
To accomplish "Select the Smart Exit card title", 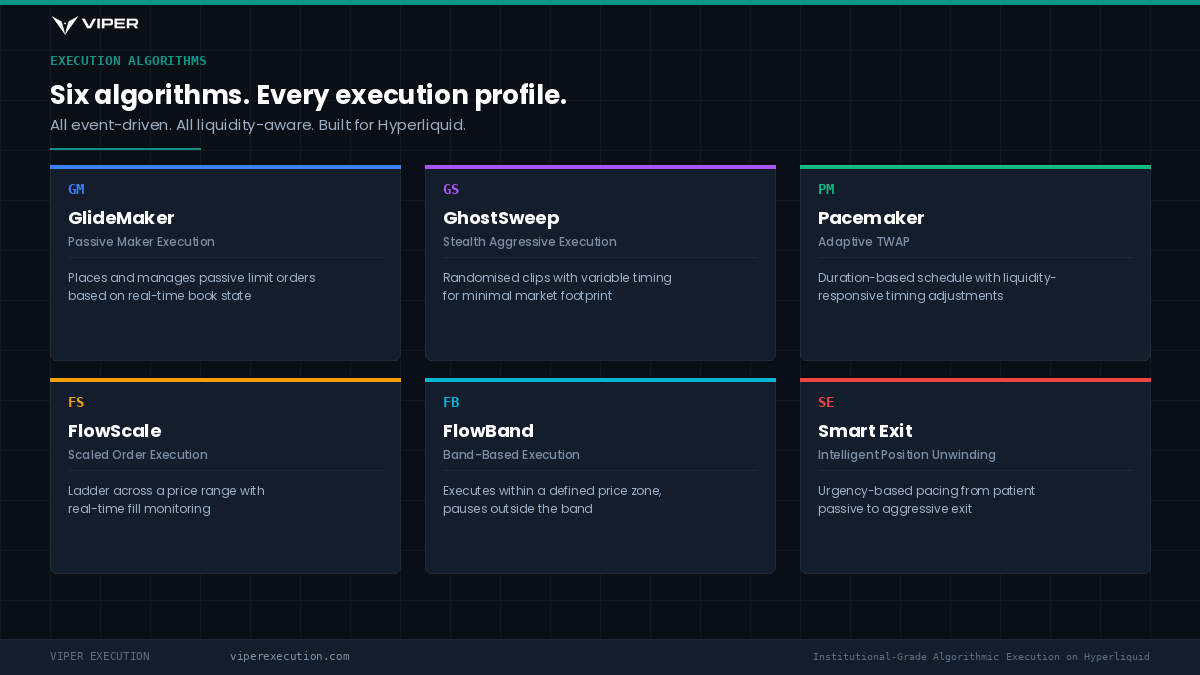I will (x=865, y=431).
